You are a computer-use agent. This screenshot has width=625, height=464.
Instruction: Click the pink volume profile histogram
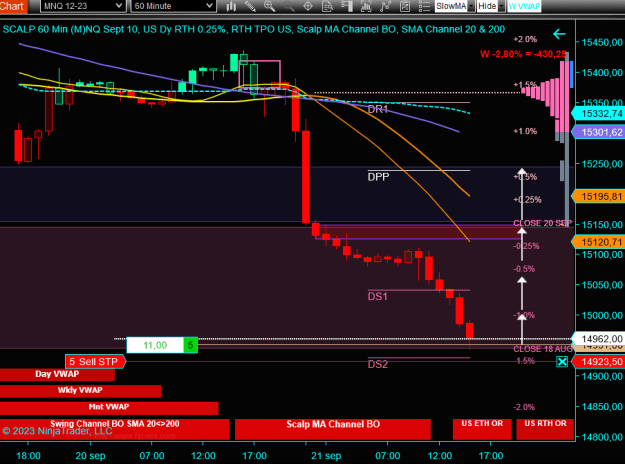[x=546, y=96]
